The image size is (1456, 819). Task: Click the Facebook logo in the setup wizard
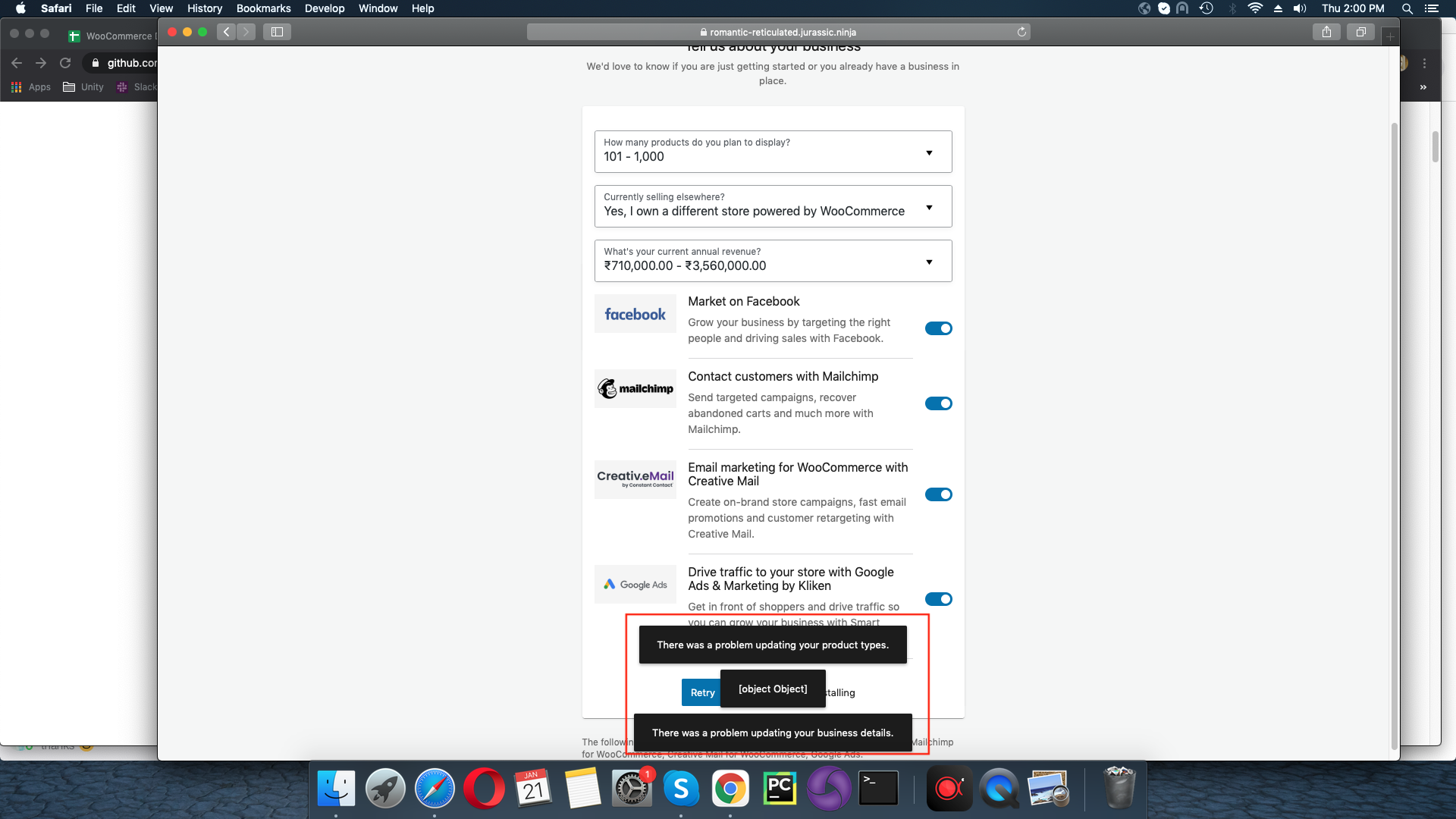coord(635,313)
